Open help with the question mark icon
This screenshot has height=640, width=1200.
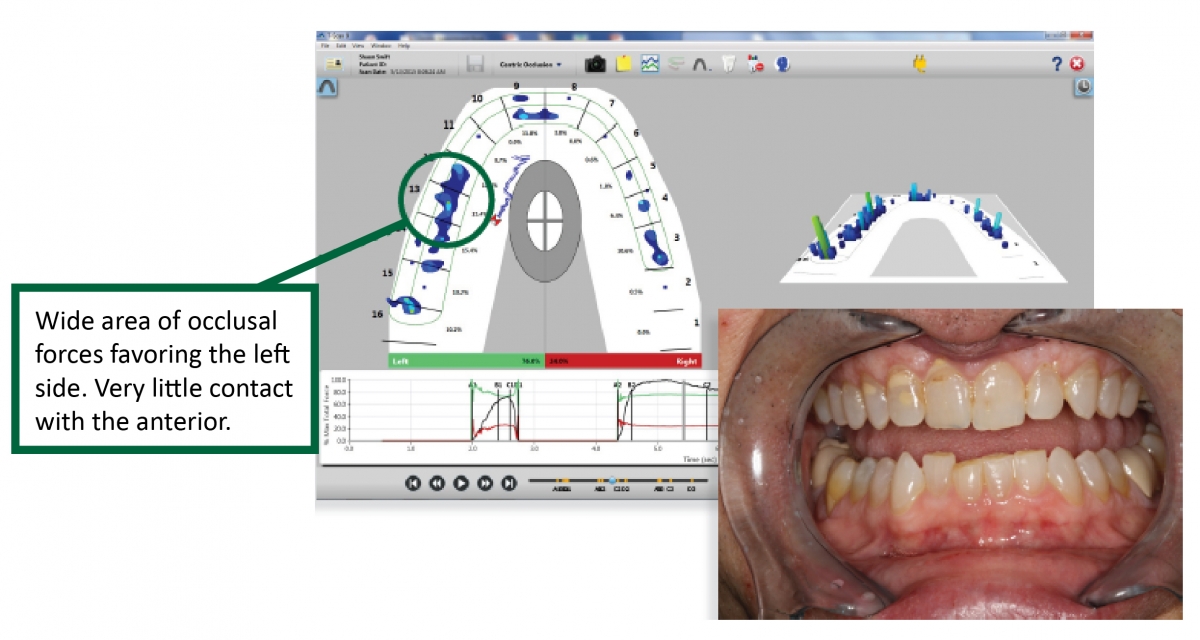click(x=1056, y=64)
